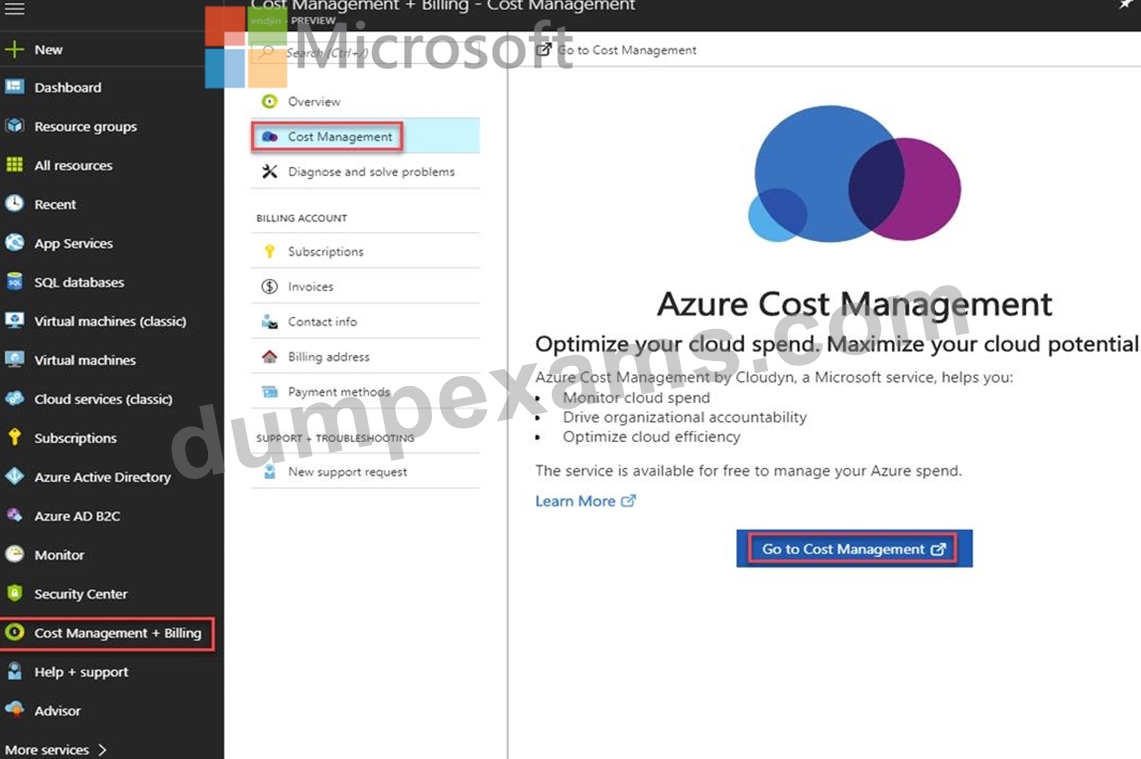The image size is (1141, 759).
Task: Click the billing Subscriptions key icon
Action: pos(269,251)
